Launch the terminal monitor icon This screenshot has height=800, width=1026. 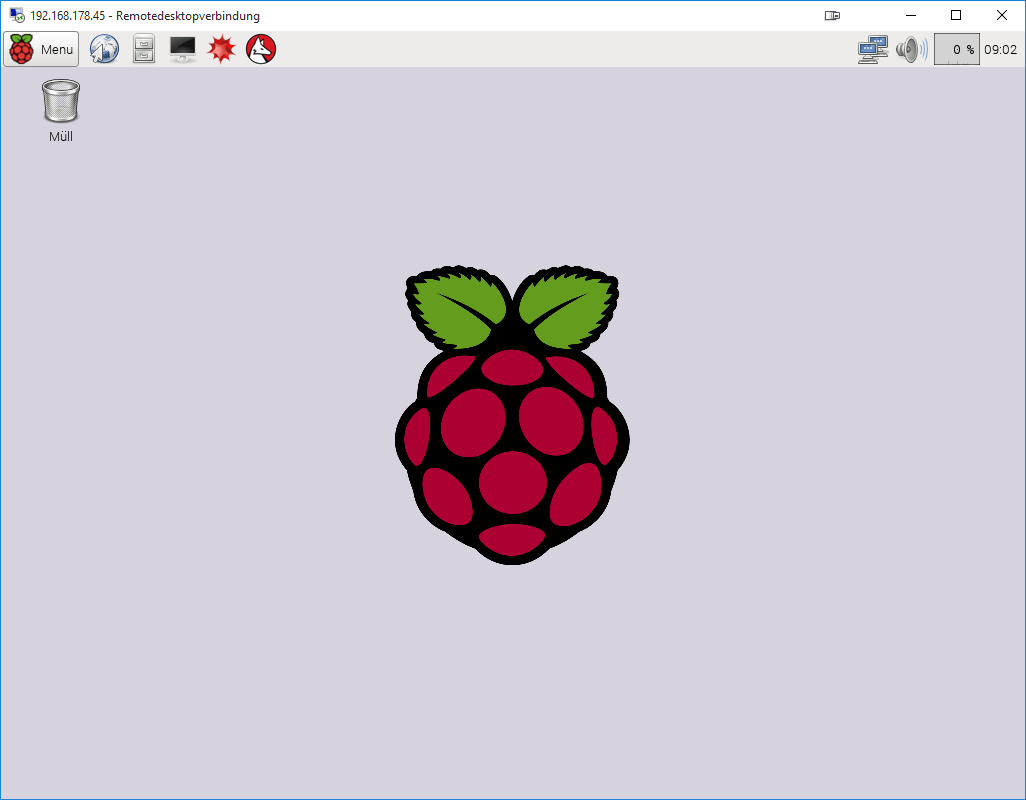coord(183,49)
